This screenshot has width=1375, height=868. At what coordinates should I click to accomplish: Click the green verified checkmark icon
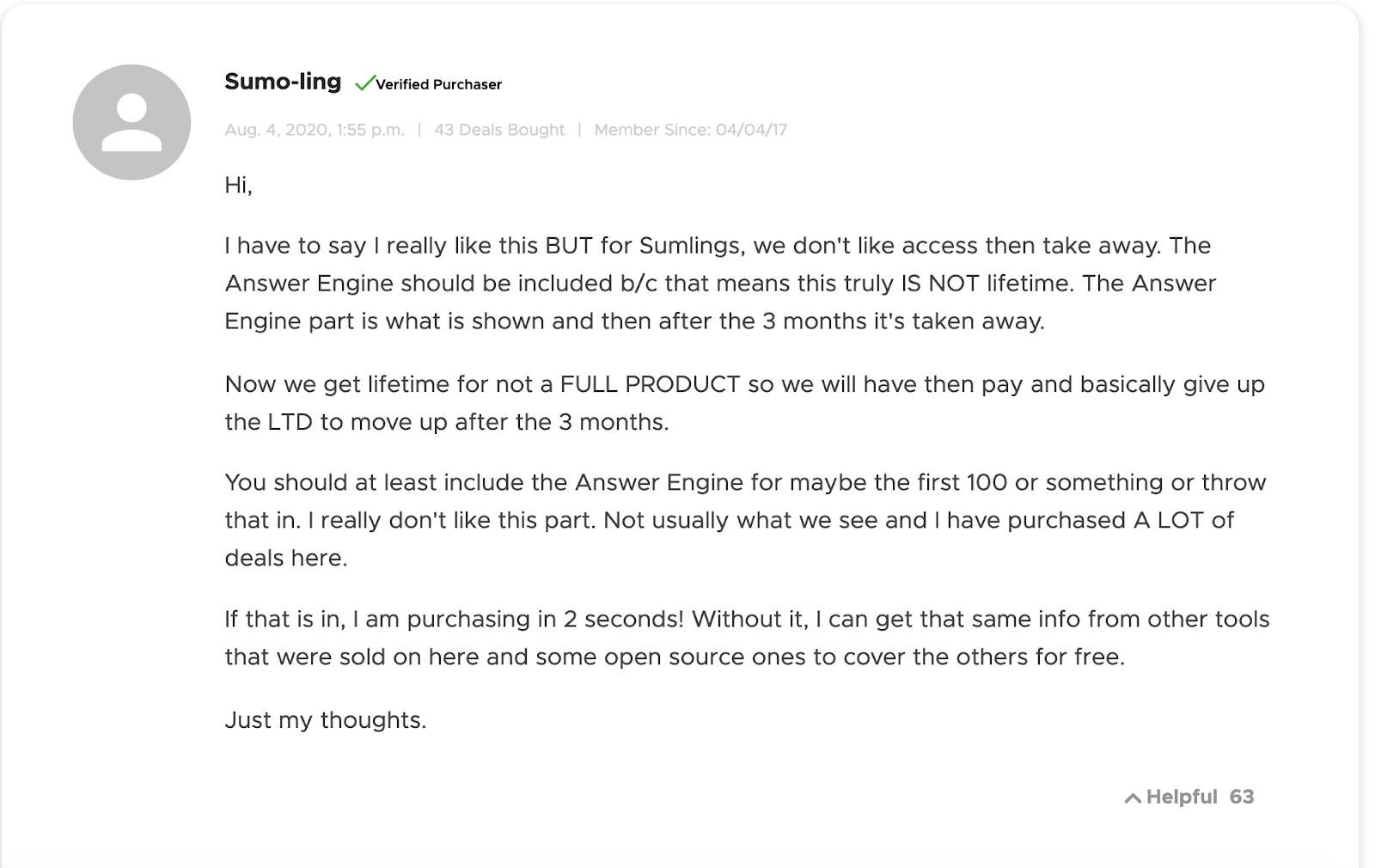[364, 83]
